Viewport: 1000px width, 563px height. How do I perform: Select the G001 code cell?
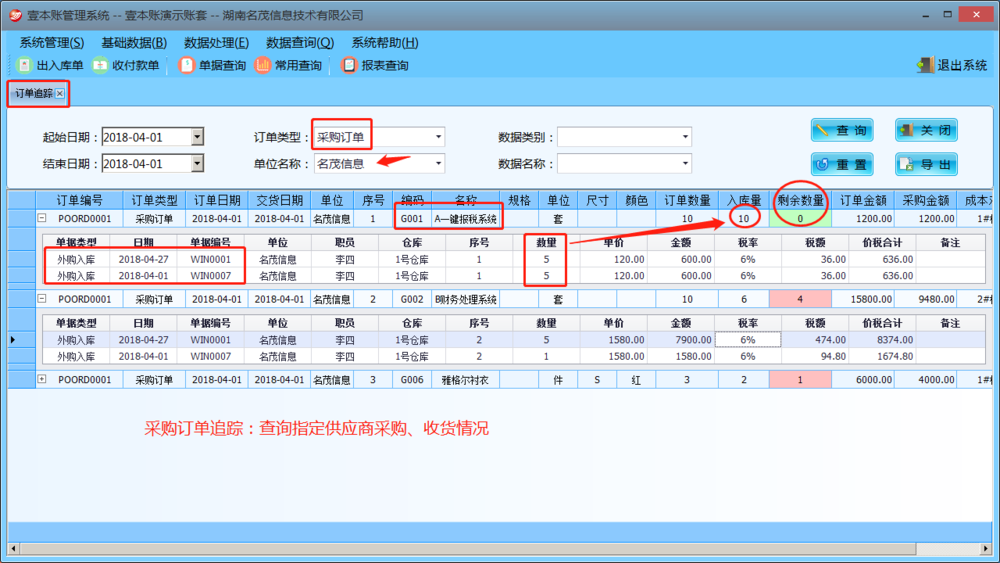pyautogui.click(x=412, y=219)
